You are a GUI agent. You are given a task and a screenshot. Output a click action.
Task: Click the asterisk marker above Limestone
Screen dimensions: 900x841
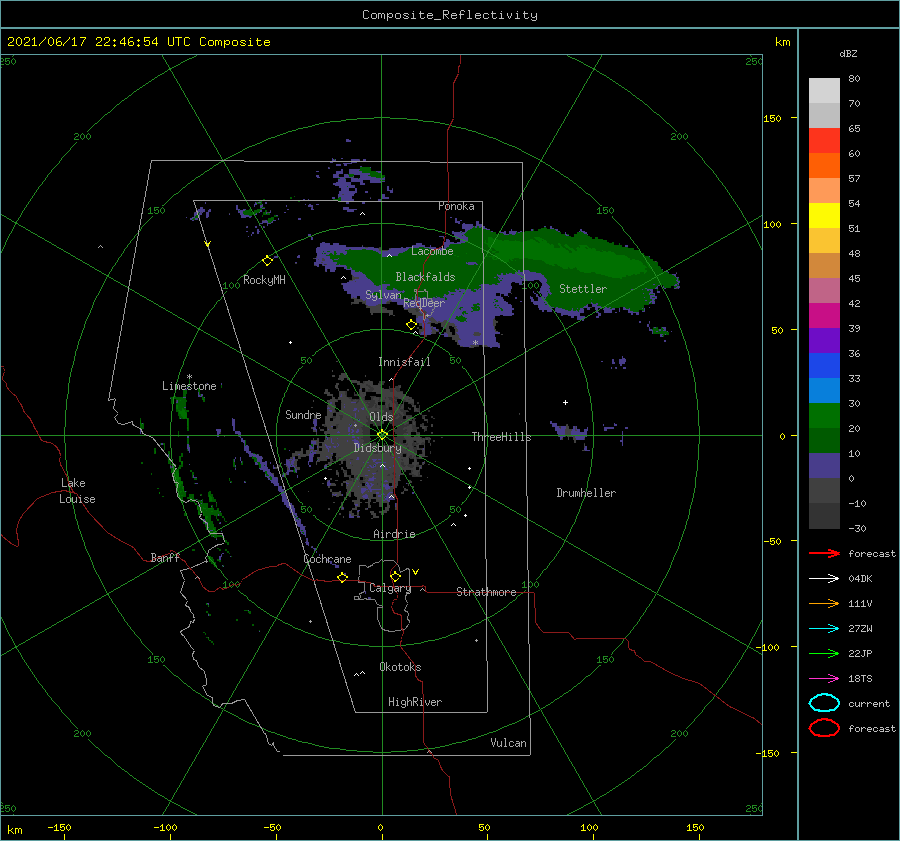(x=189, y=377)
